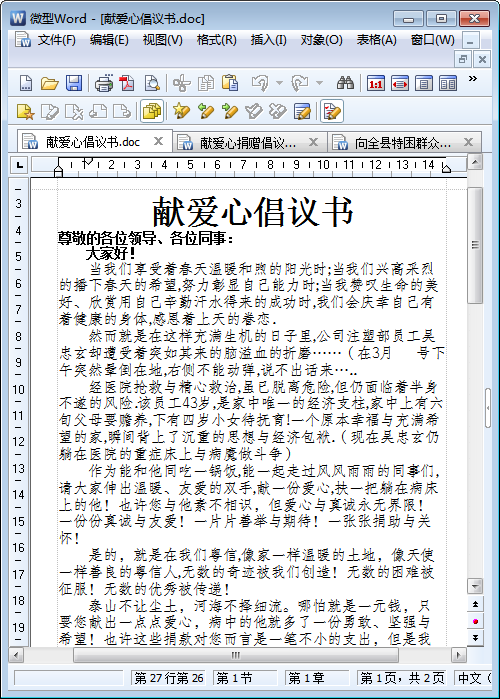Screen dimensions: 500x699
Task: Click the previous change pencil with left arrow
Action: click(x=205, y=111)
